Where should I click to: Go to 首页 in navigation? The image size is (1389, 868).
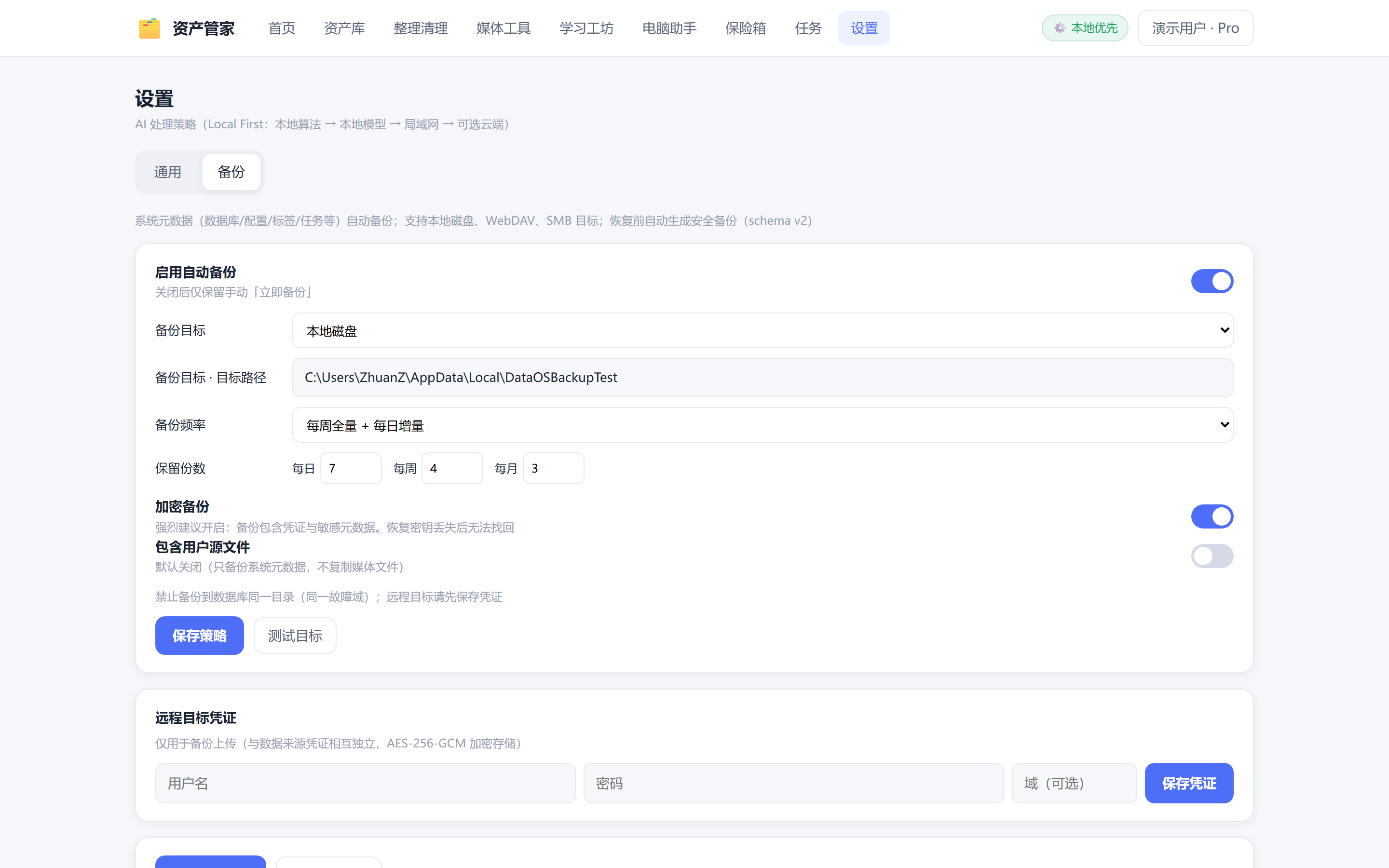click(282, 28)
